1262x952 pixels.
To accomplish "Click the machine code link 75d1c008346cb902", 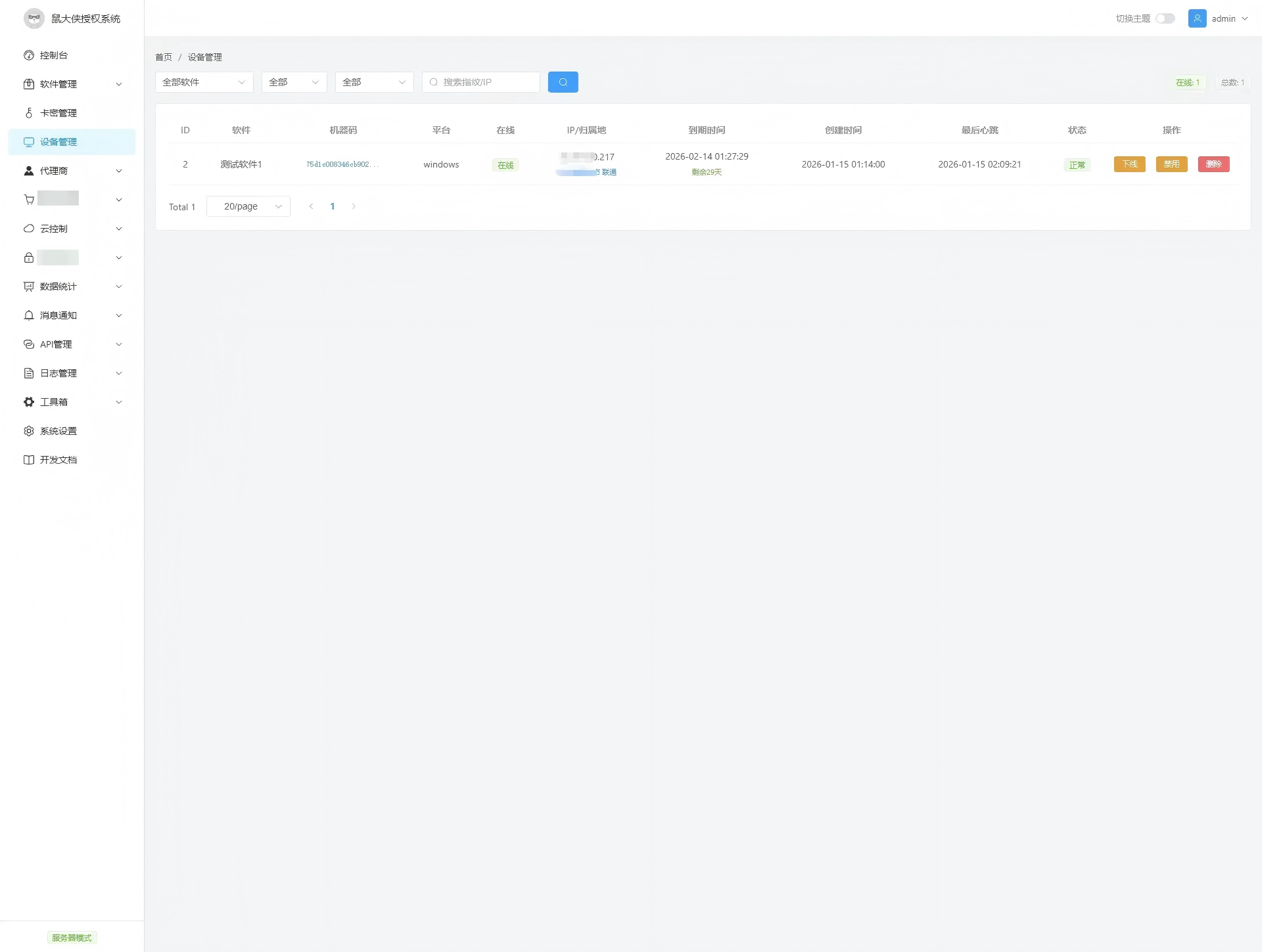I will coord(342,164).
